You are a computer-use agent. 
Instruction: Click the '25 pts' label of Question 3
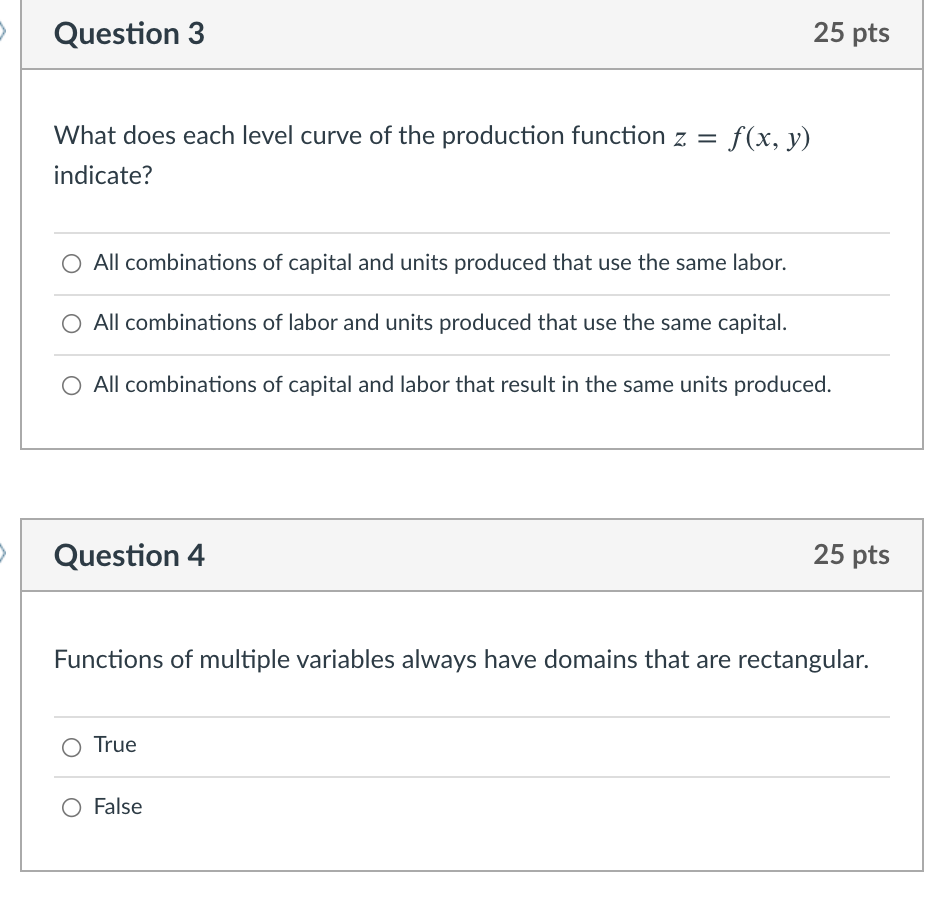pyautogui.click(x=851, y=33)
